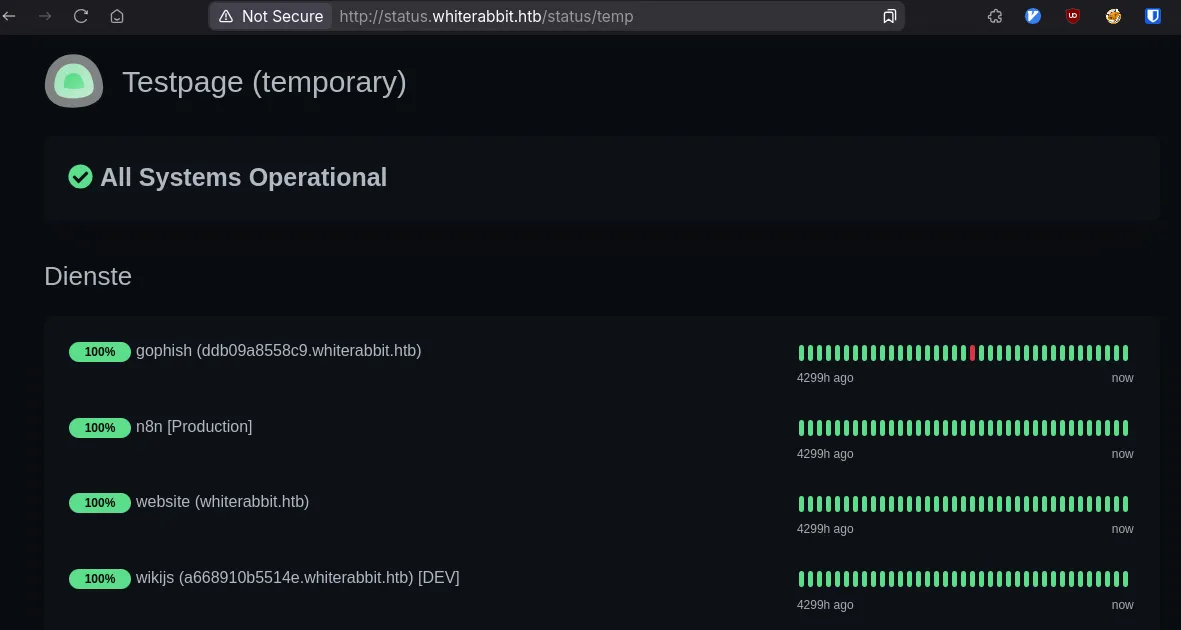Click the website (whiterabbit.htb) service entry

click(222, 502)
